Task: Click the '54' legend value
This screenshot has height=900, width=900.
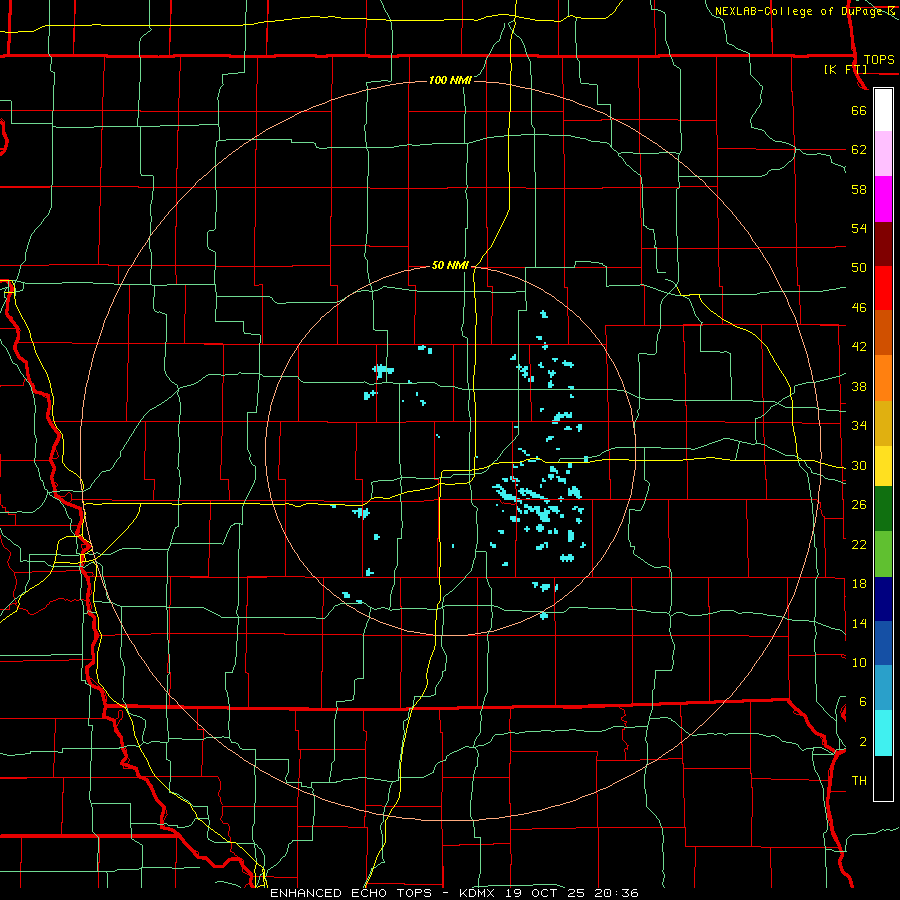Action: 859,228
